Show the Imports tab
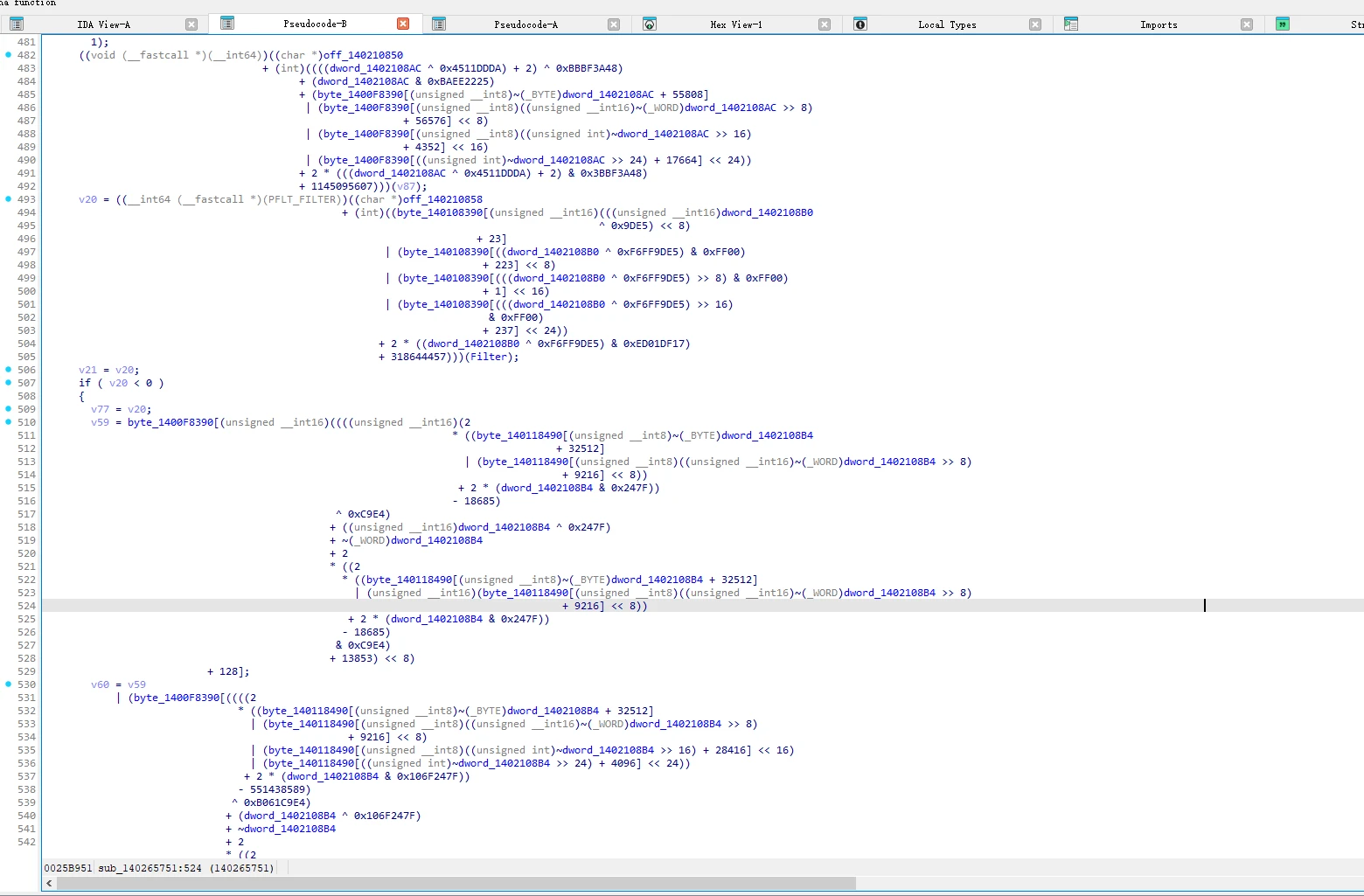This screenshot has width=1364, height=896. pyautogui.click(x=1159, y=24)
